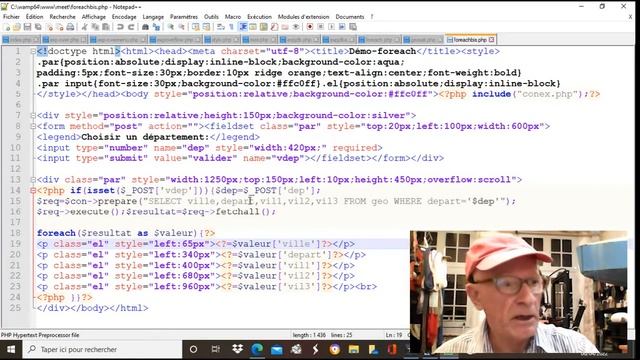This screenshot has width=640, height=360.
Task: Play back the recorded macro
Action: tap(331, 27)
